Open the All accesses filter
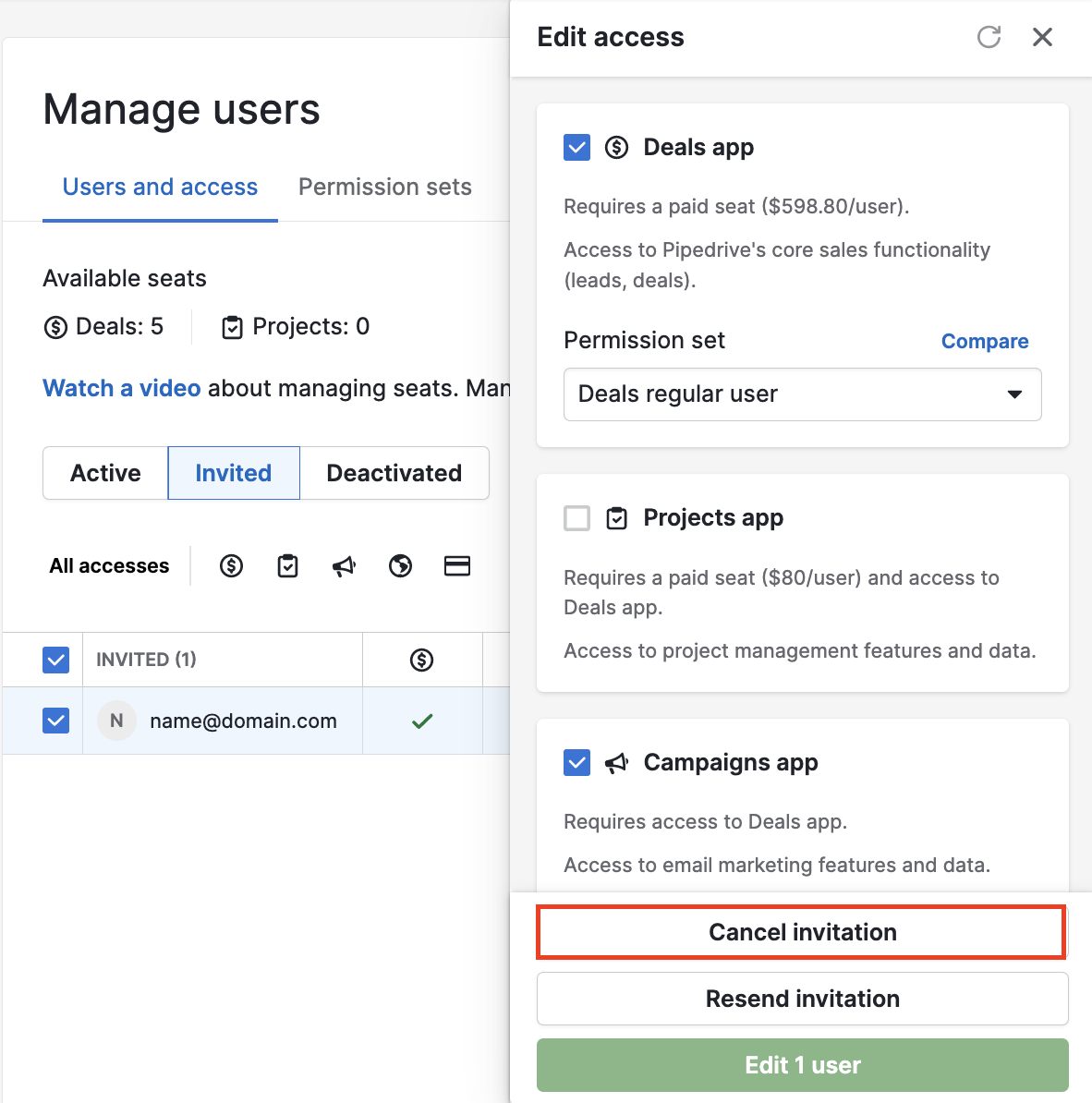Viewport: 1092px width, 1103px height. [x=109, y=565]
